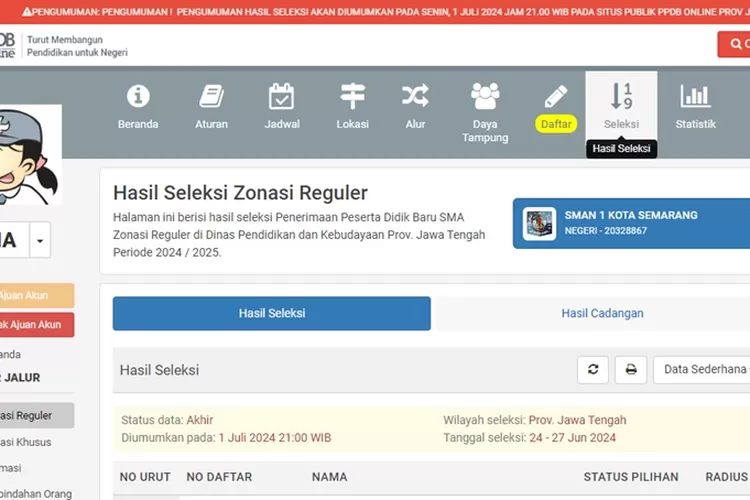The image size is (750, 500).
Task: Click the 'Turut Membangun' tagline text
Action: pos(65,40)
